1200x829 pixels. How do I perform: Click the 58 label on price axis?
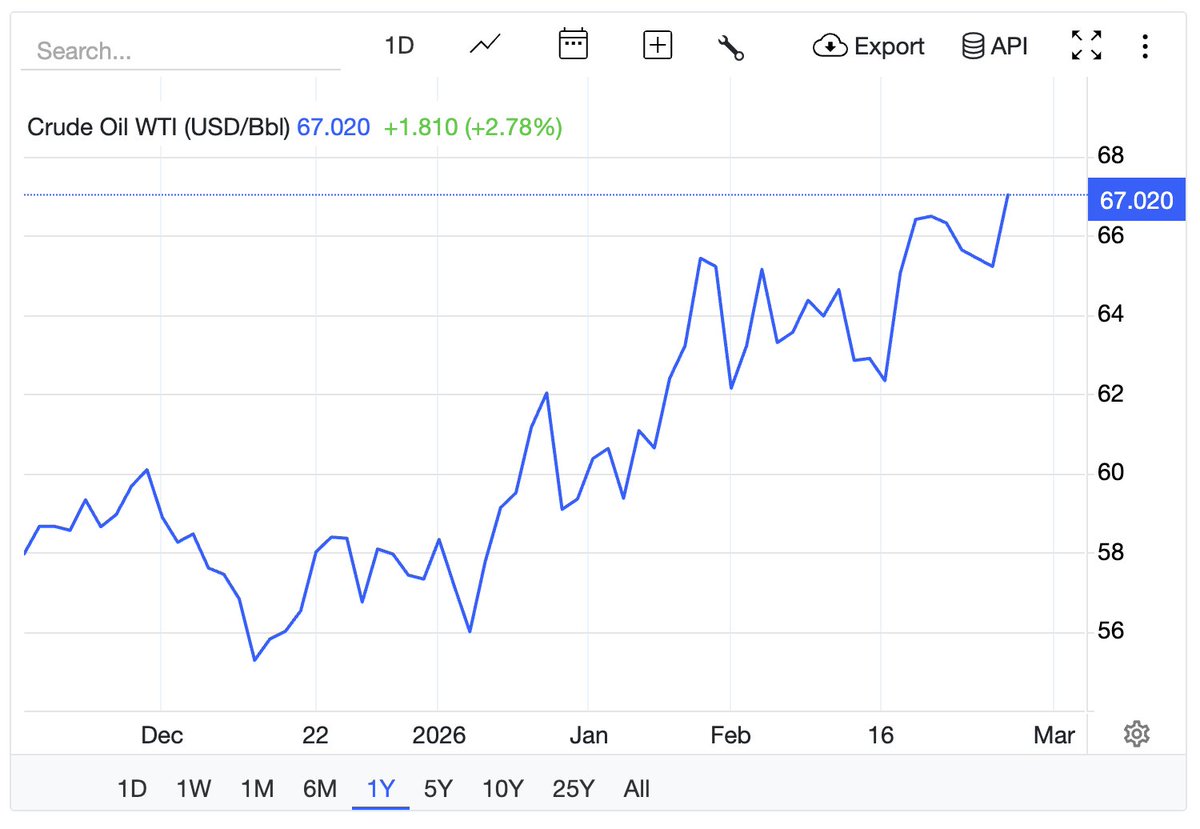(1111, 553)
